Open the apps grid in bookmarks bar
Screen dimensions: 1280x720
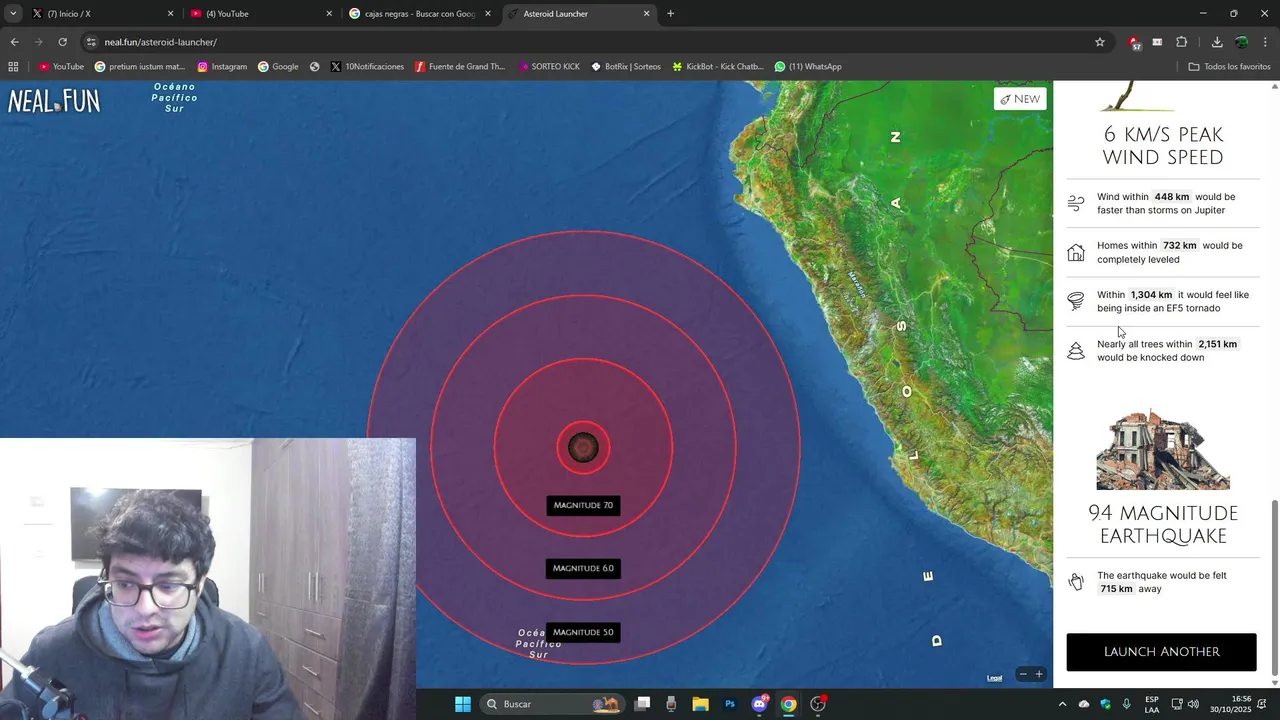[13, 67]
